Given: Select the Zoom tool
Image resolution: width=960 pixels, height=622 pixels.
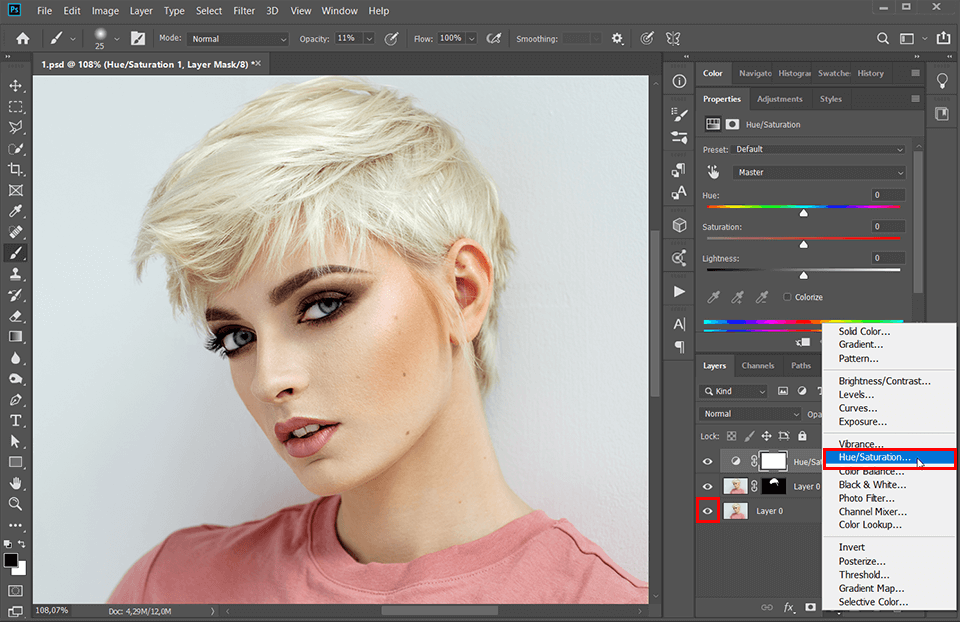Looking at the screenshot, I should coord(16,504).
